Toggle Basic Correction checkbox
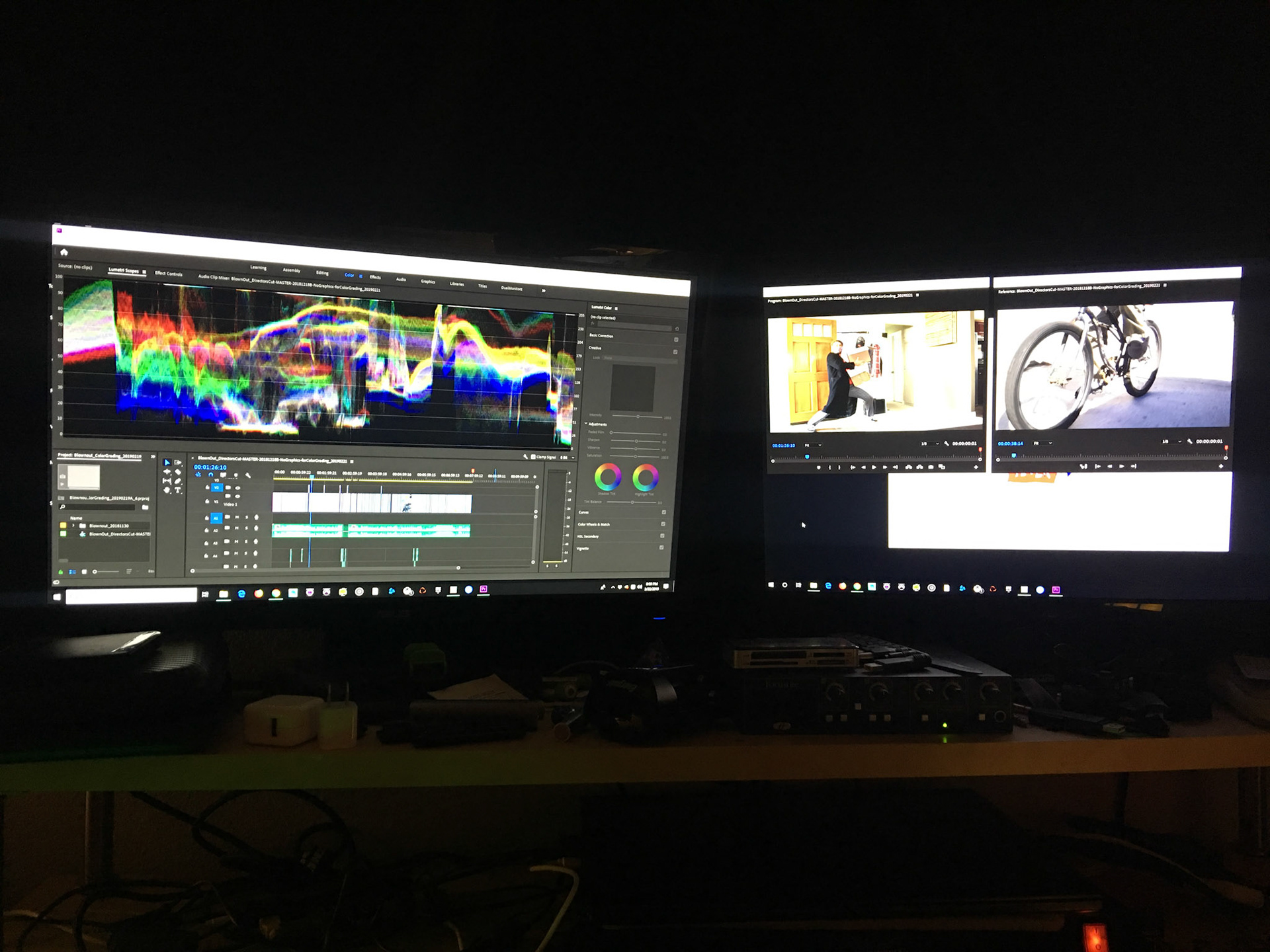 676,340
